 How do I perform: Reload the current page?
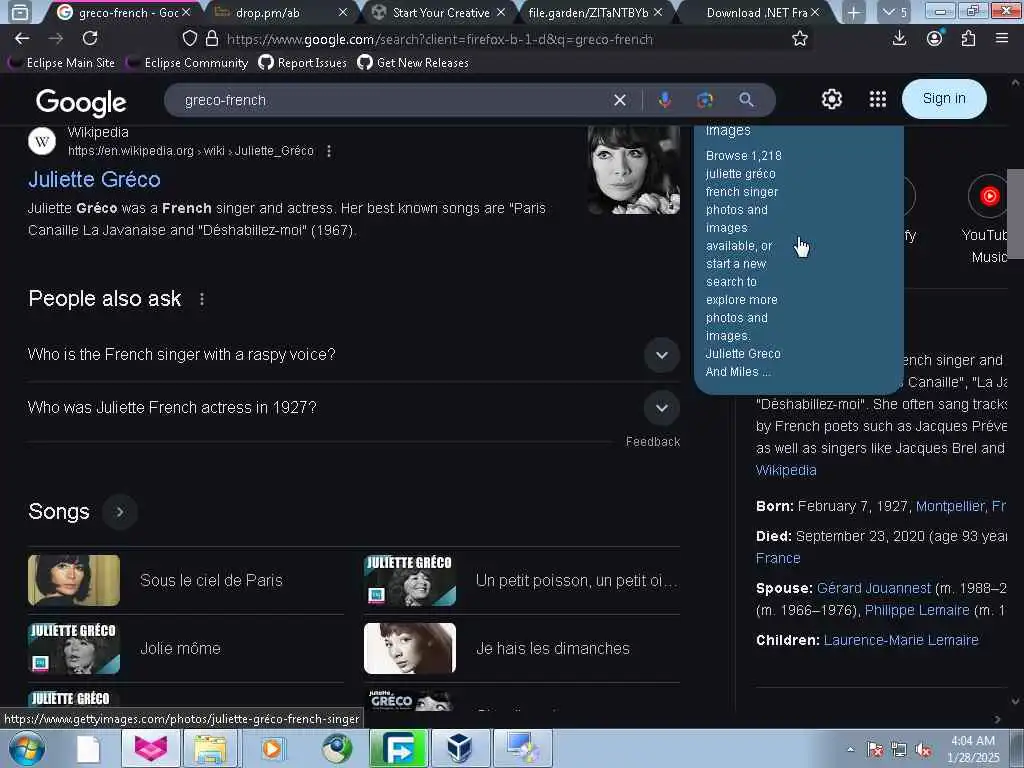click(x=90, y=39)
